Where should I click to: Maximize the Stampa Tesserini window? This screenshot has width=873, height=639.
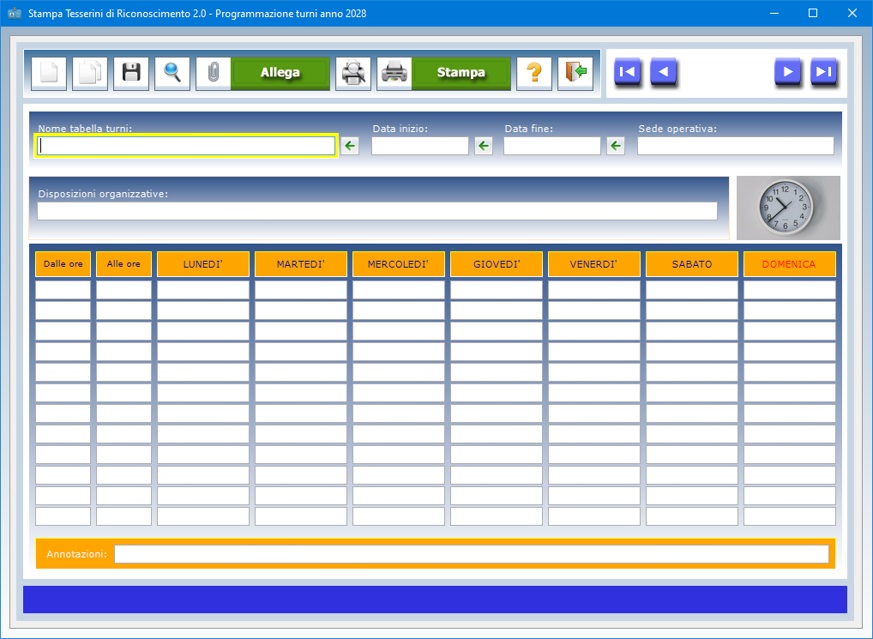(813, 13)
